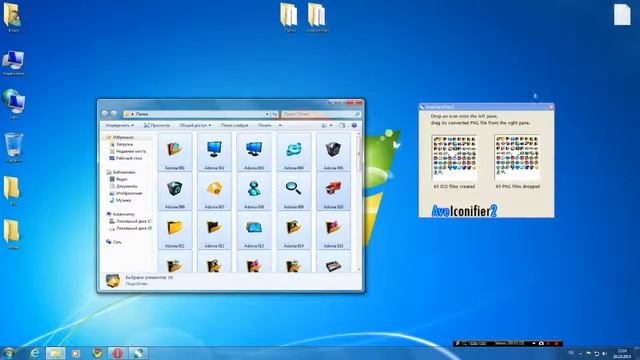Open Загрузки in the navigation pane
The image size is (640, 360).
124,144
